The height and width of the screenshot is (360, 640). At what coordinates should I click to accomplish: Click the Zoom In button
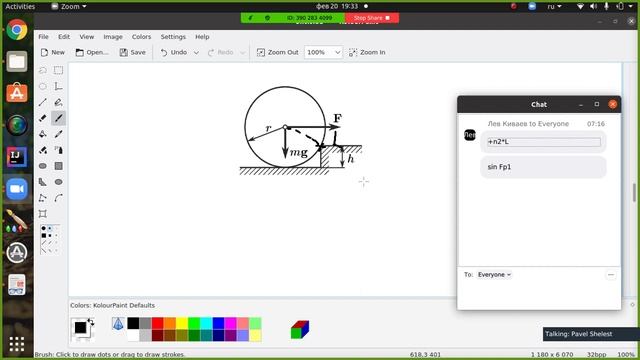(x=367, y=52)
